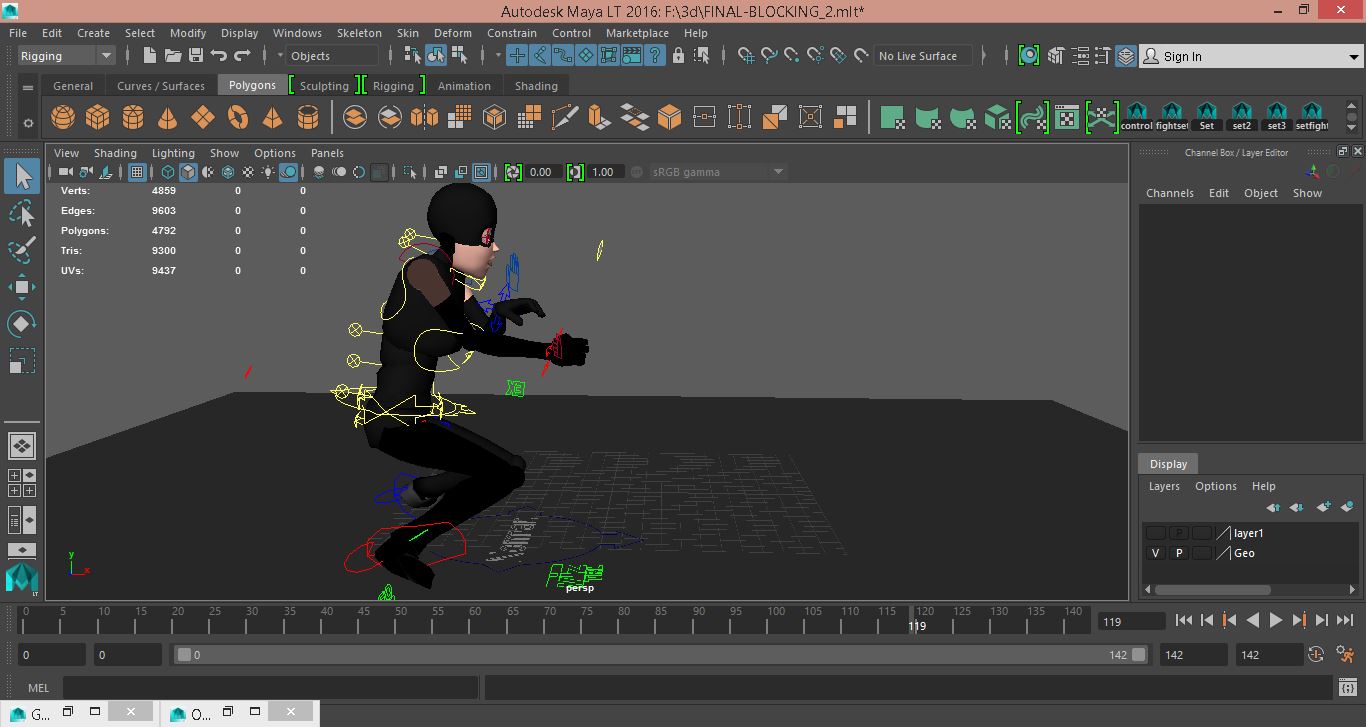Open the shelf options gear menu
The height and width of the screenshot is (727, 1366).
28,124
